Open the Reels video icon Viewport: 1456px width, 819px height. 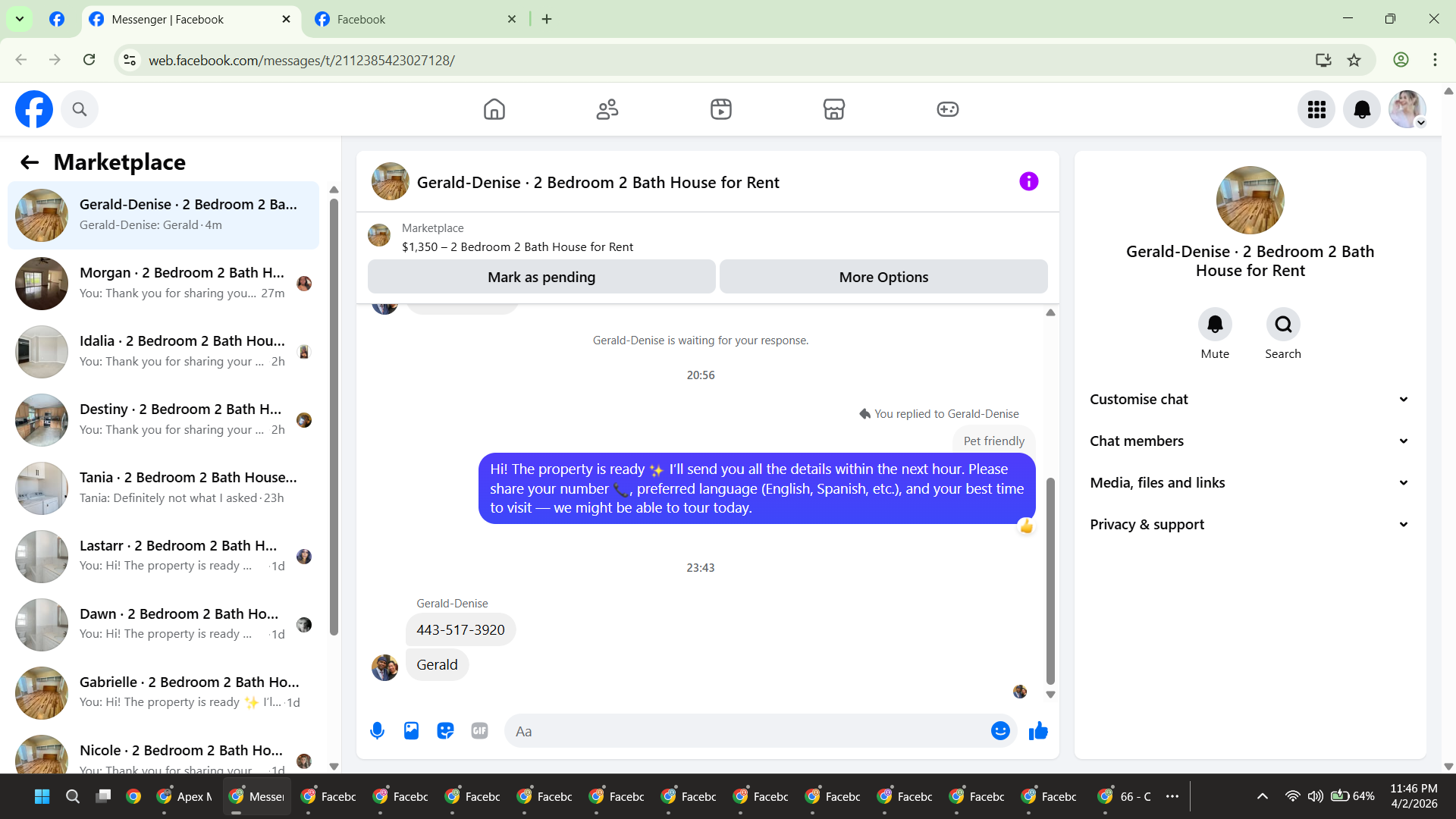[x=720, y=109]
